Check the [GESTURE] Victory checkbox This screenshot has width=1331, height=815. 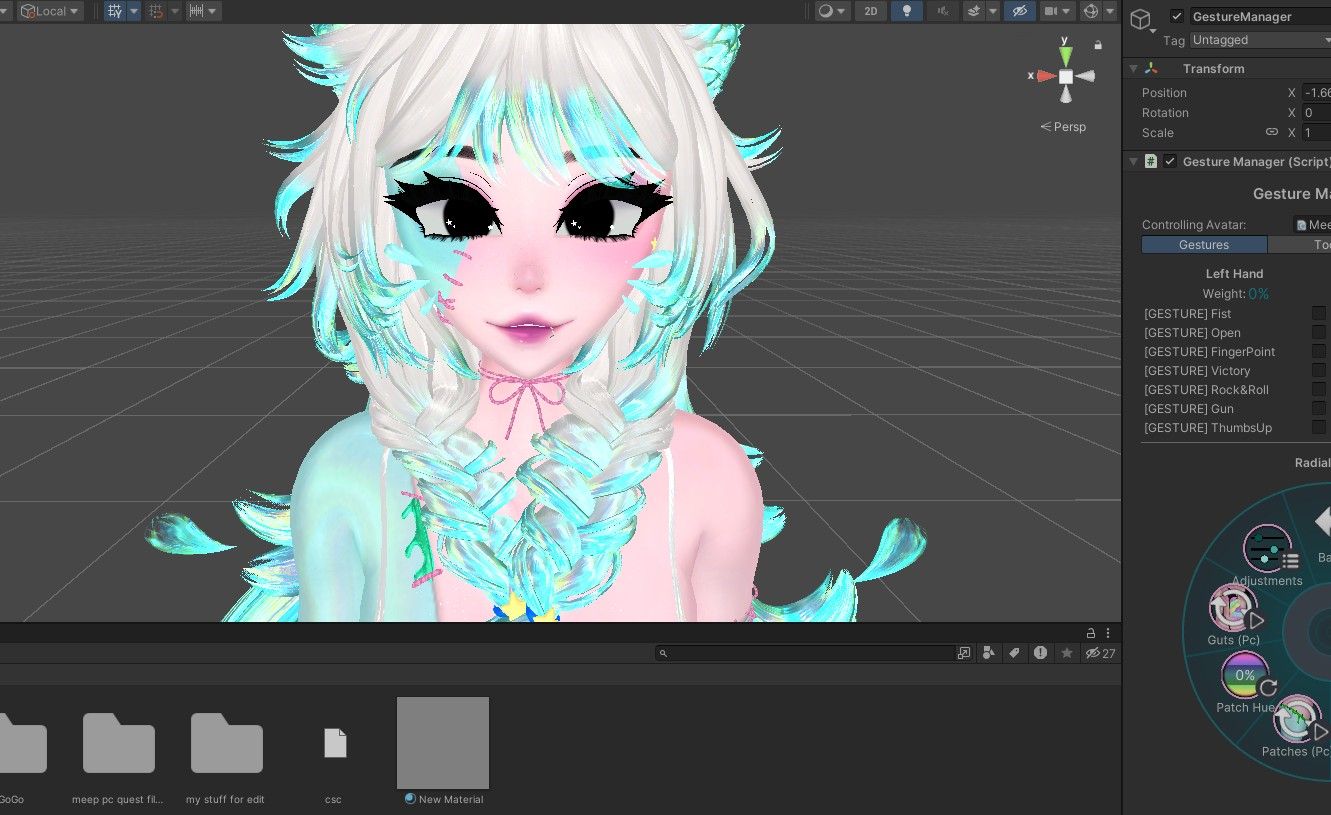[1319, 370]
